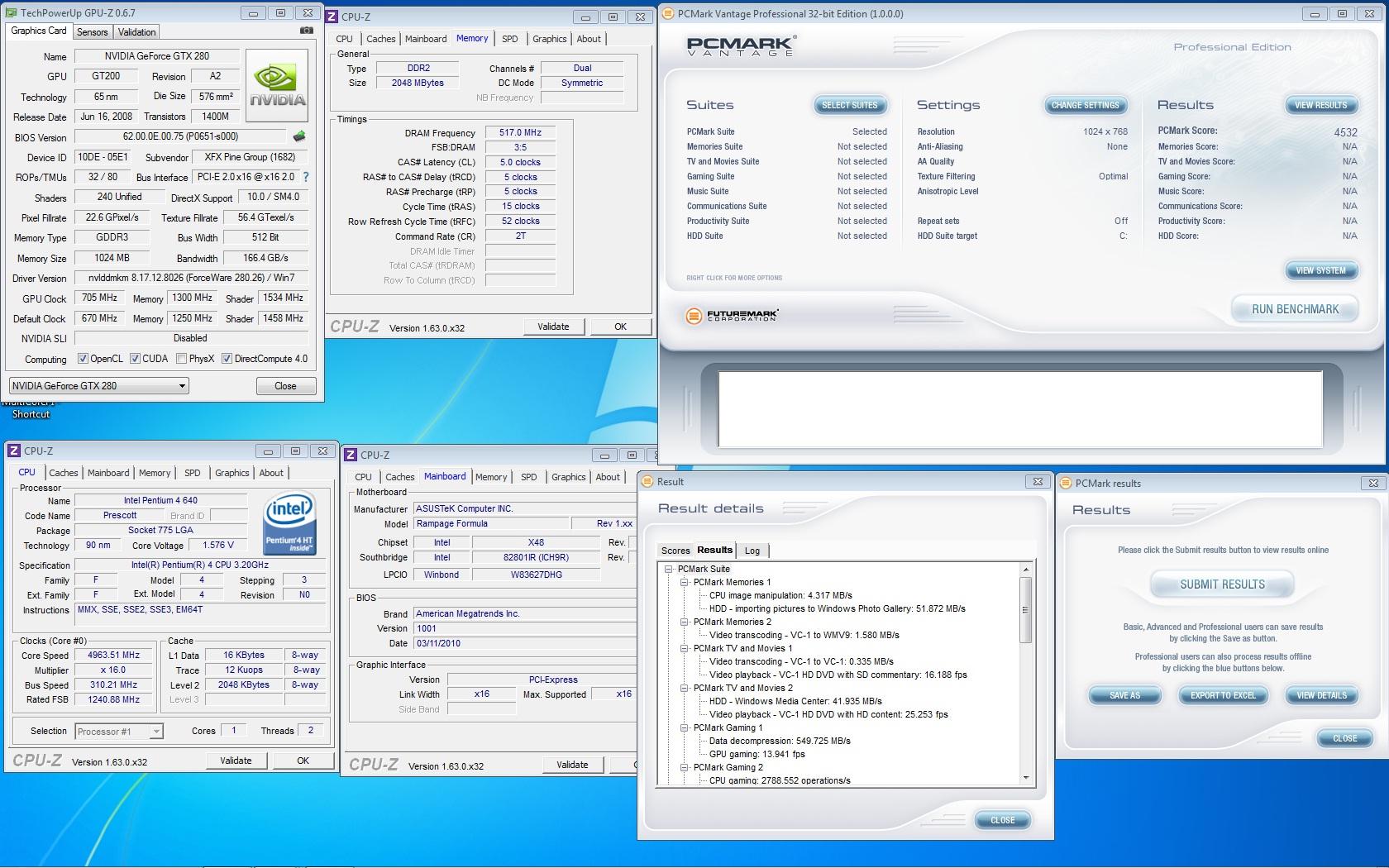Open the About tab in CPU-Z Memory window
The image size is (1389, 868).
coord(589,39)
